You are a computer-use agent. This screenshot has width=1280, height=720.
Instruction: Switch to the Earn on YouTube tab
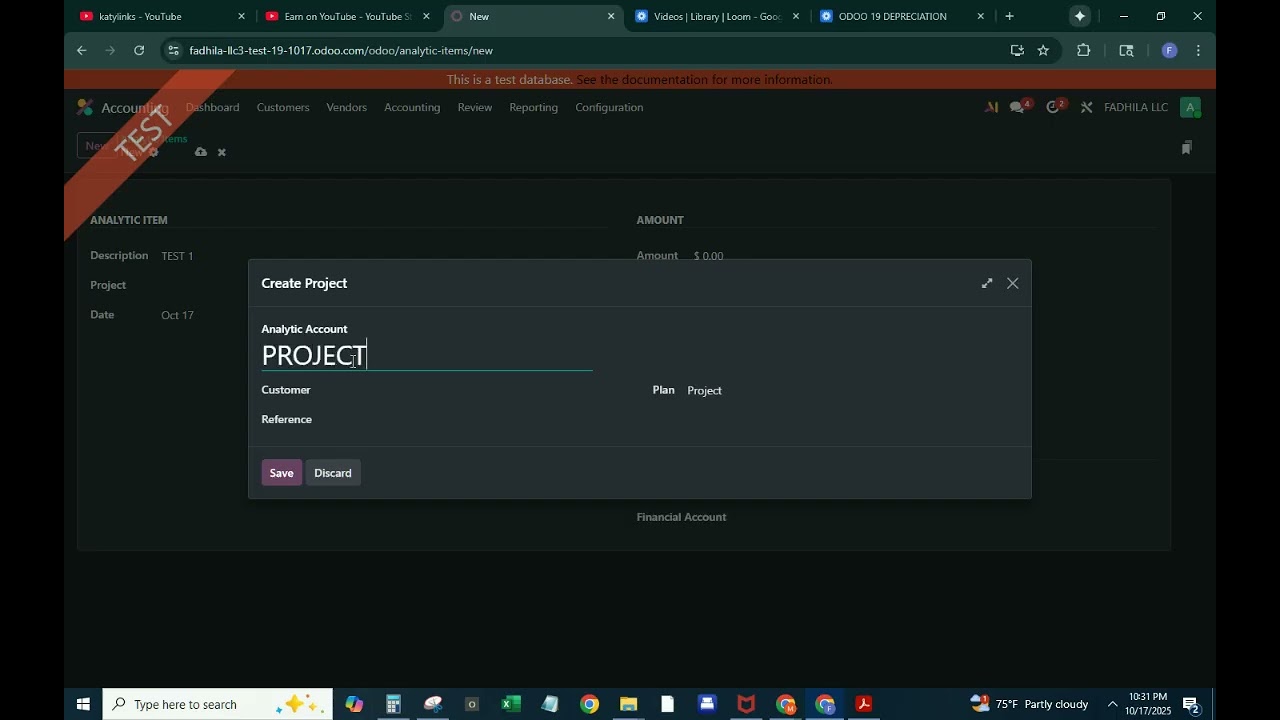[345, 16]
